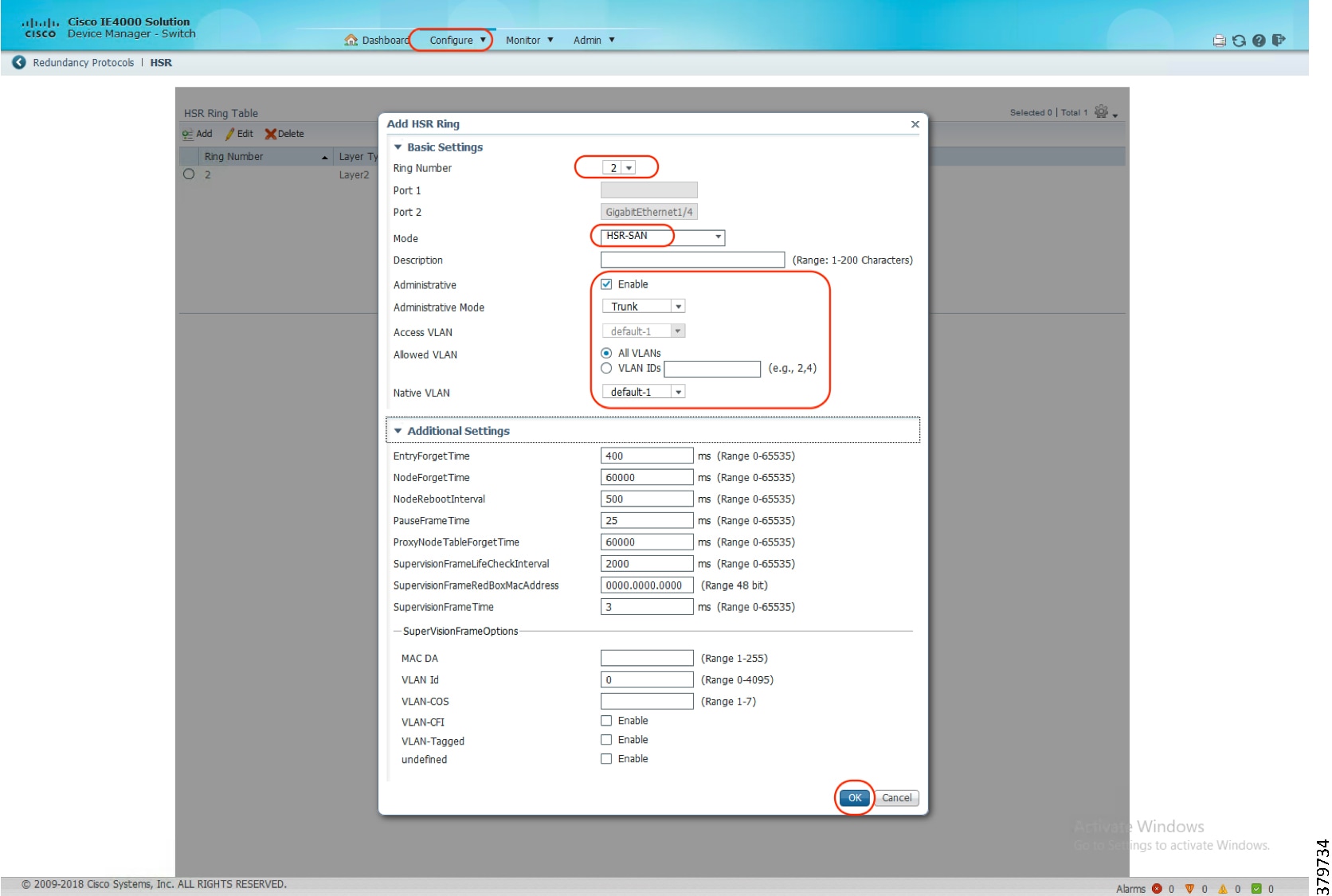The image size is (1332, 896).
Task: Open the Mode dropdown showing HSR-SAN
Action: [x=718, y=237]
